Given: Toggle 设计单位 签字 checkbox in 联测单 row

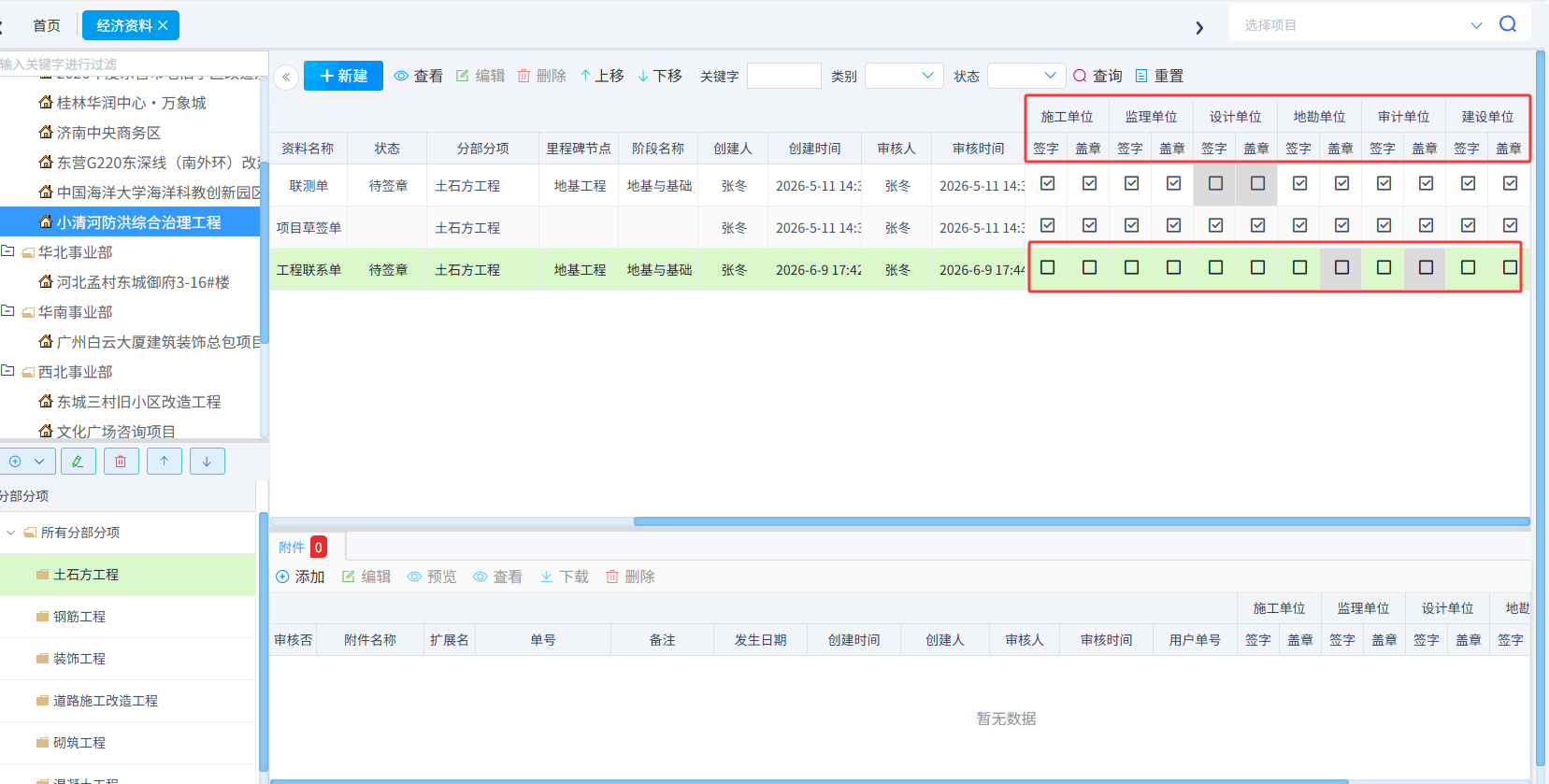Looking at the screenshot, I should click(1215, 183).
